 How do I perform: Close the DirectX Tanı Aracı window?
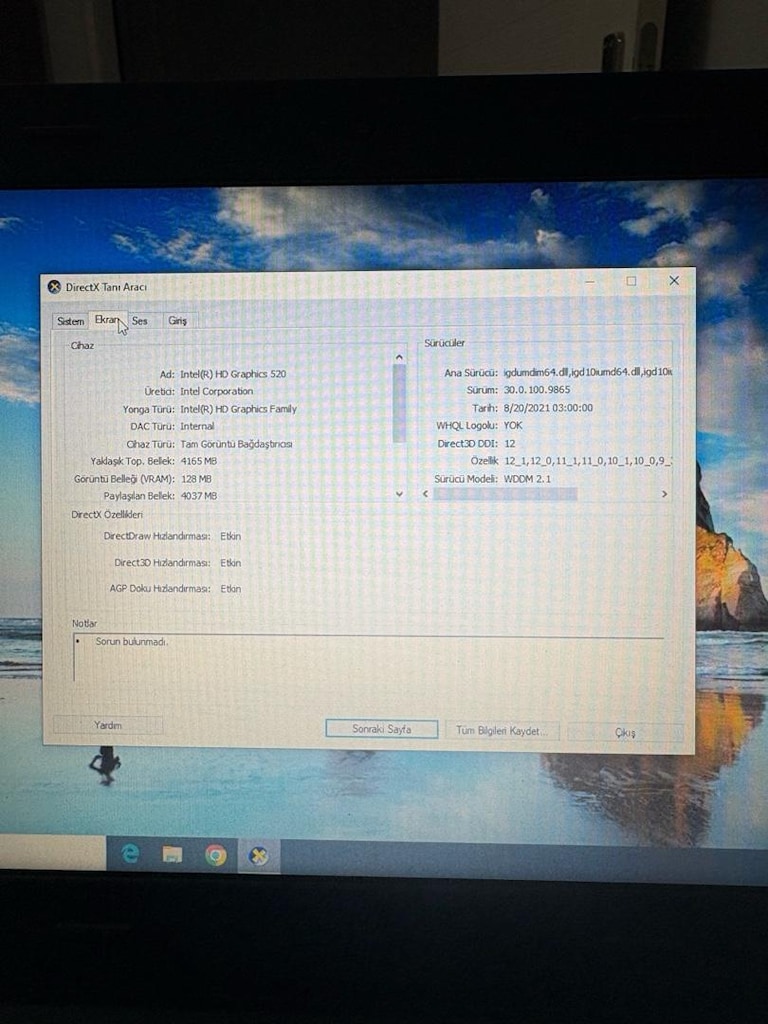[674, 280]
